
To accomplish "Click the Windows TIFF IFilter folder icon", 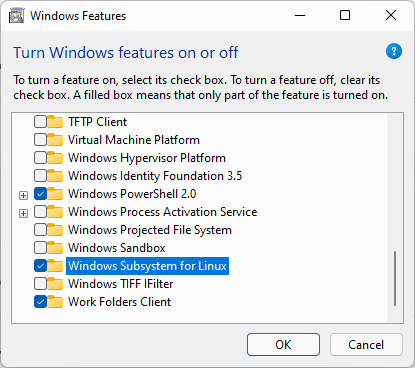I will tap(55, 284).
